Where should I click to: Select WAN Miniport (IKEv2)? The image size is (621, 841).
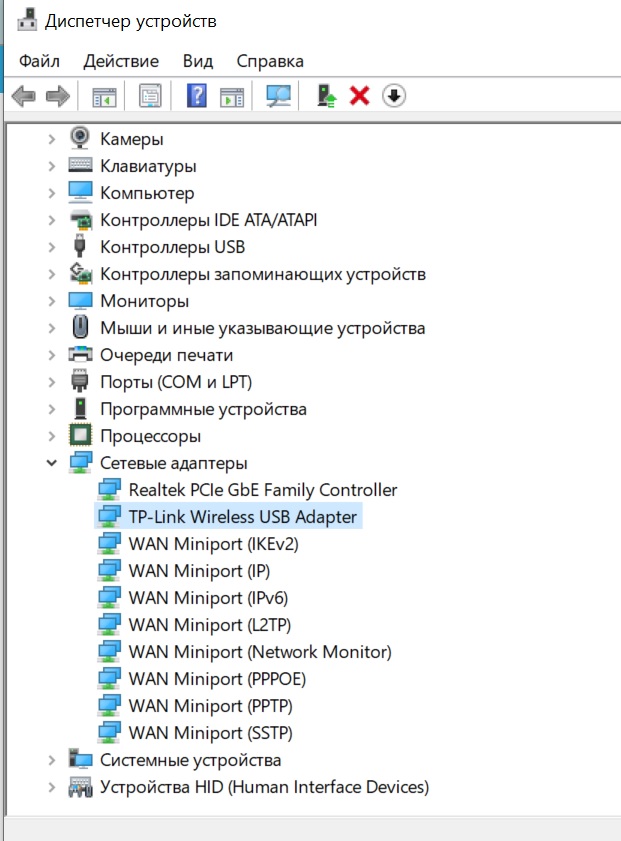pyautogui.click(x=213, y=544)
